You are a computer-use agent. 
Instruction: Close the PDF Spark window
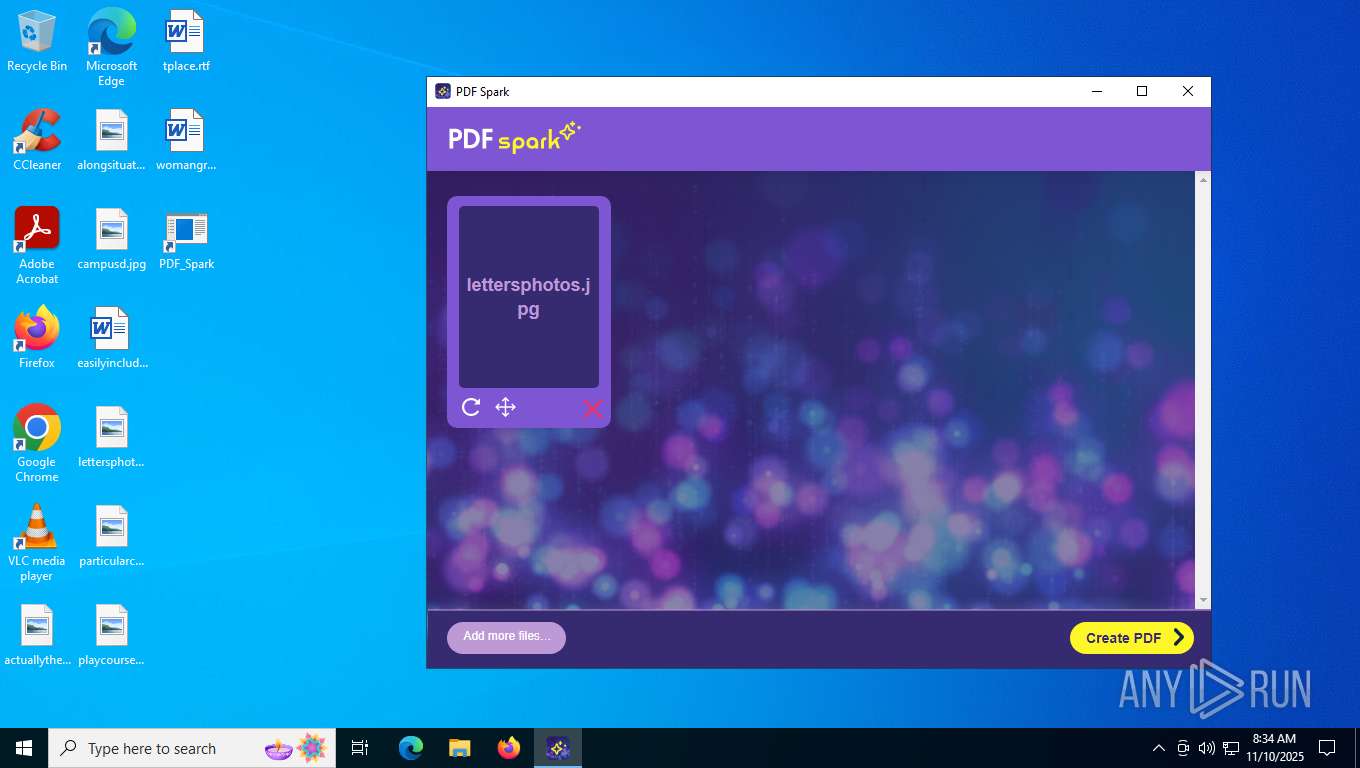click(1188, 91)
